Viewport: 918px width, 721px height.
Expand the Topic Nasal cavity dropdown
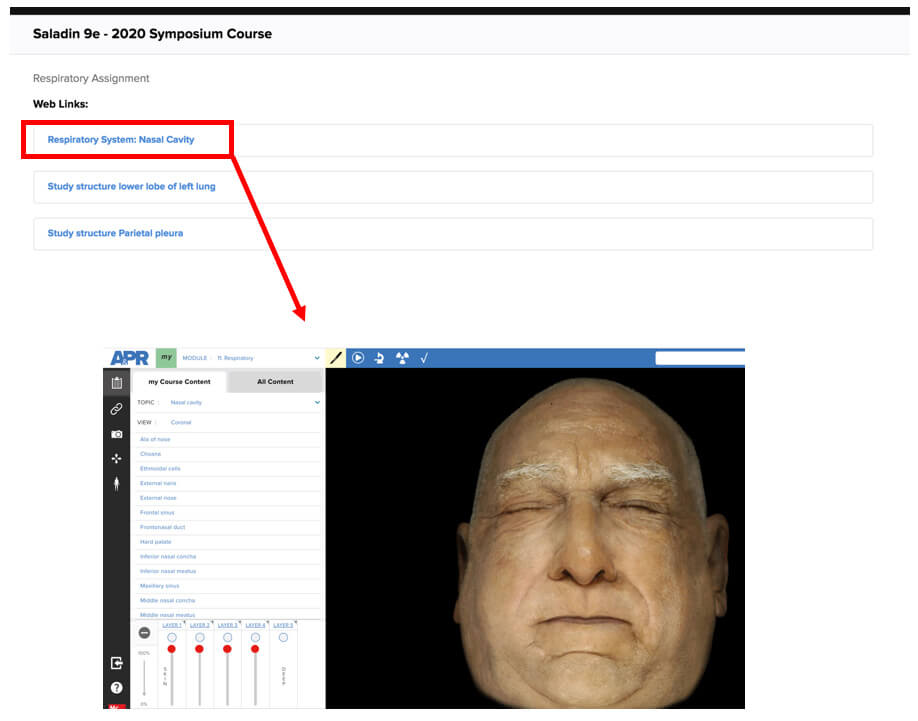[317, 403]
